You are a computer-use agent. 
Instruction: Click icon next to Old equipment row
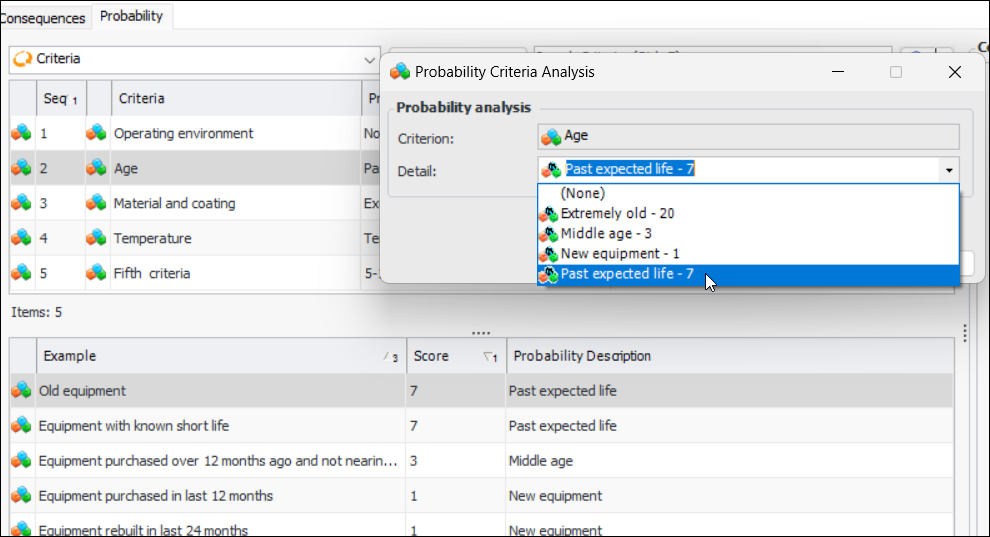(x=21, y=391)
